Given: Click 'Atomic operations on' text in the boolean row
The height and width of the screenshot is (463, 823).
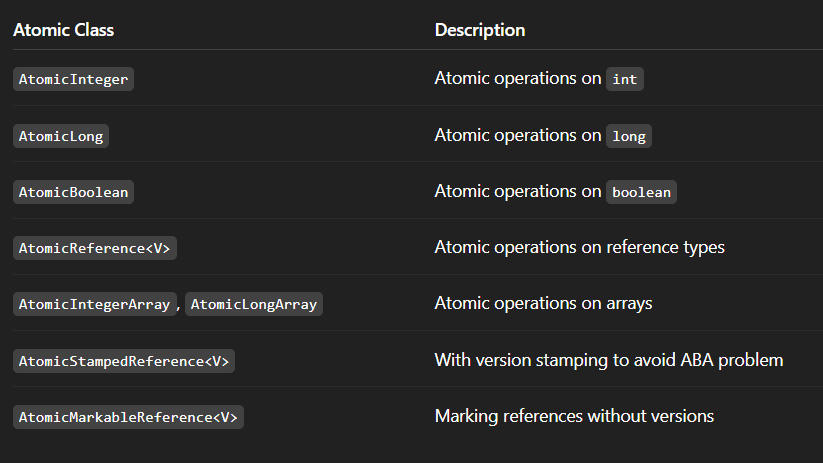Looking at the screenshot, I should click(518, 191).
